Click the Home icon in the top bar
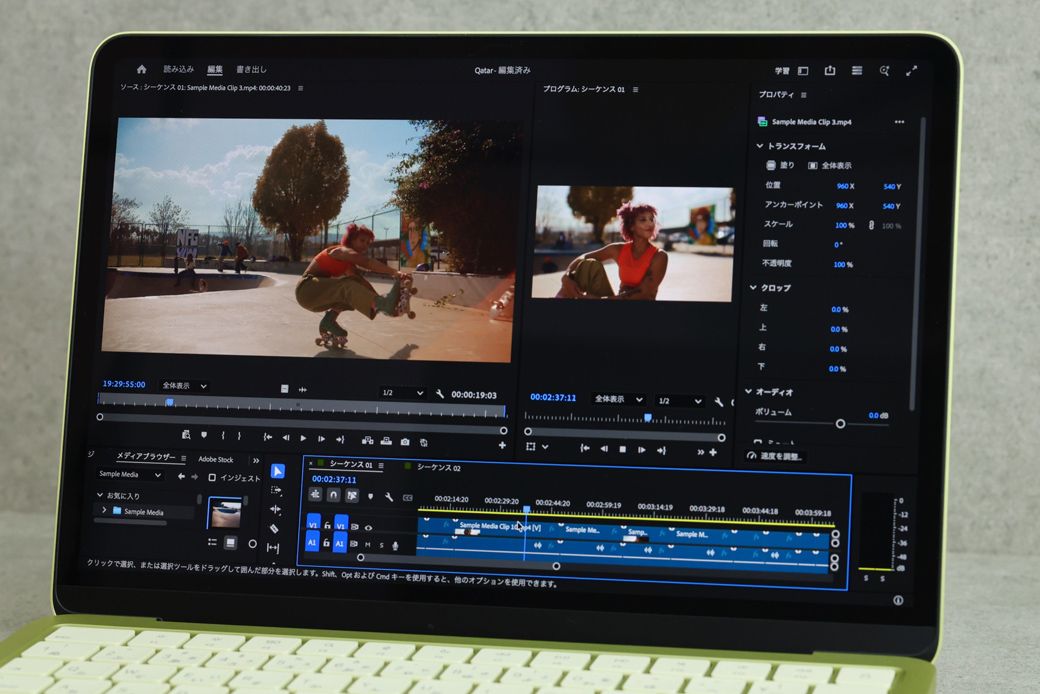Image resolution: width=1040 pixels, height=694 pixels. click(x=140, y=71)
